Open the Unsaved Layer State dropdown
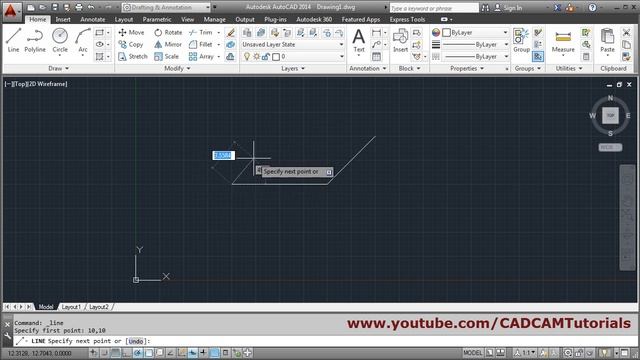Viewport: 640px width, 360px height. pyautogui.click(x=293, y=44)
